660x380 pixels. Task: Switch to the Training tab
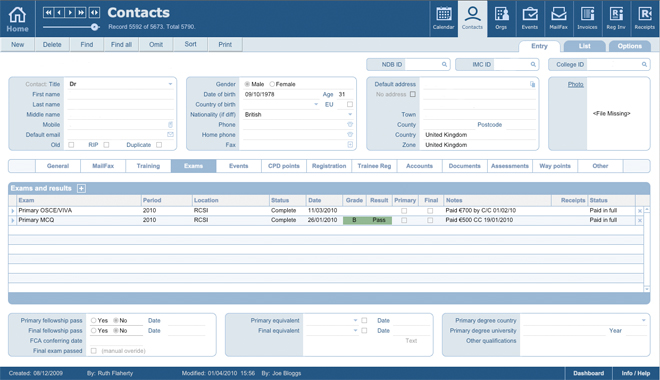[148, 166]
